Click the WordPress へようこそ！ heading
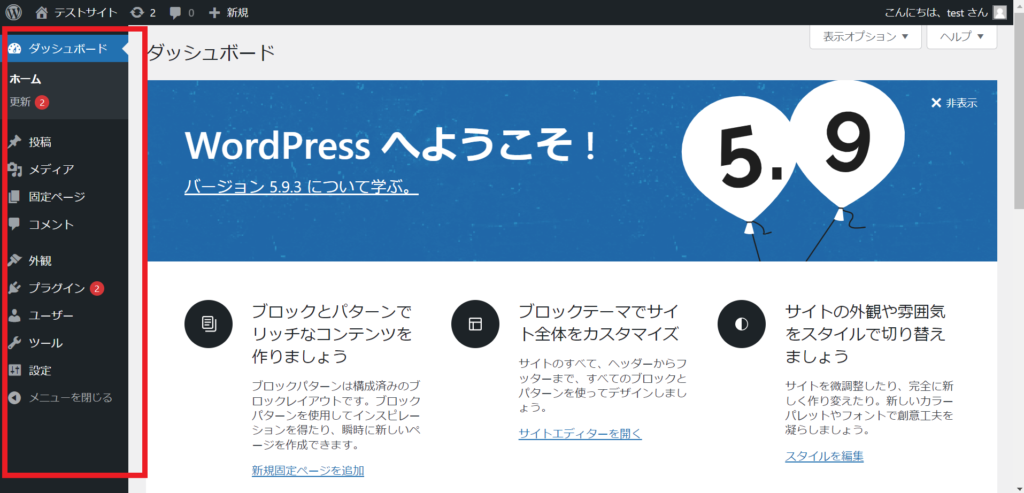The height and width of the screenshot is (493, 1024). (391, 146)
